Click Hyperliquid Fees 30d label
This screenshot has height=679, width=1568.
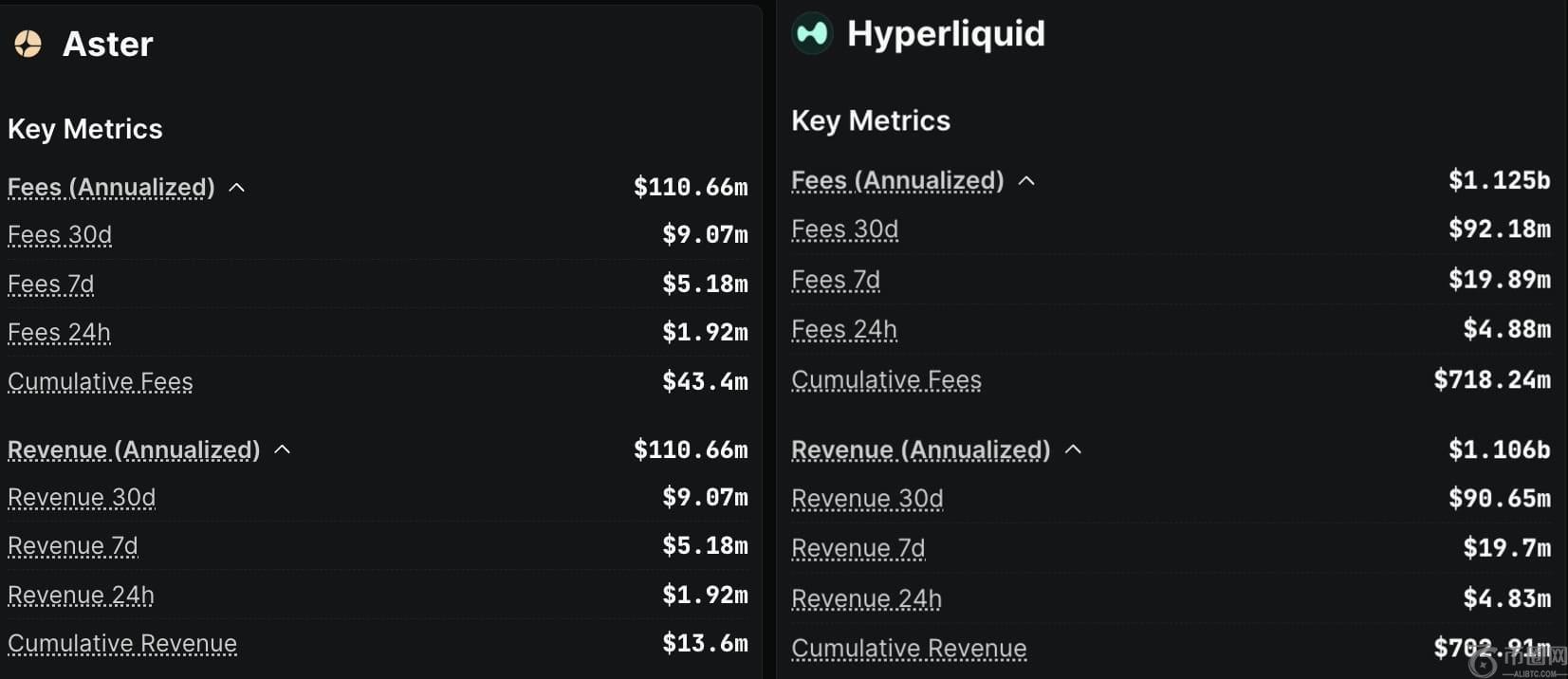point(844,229)
